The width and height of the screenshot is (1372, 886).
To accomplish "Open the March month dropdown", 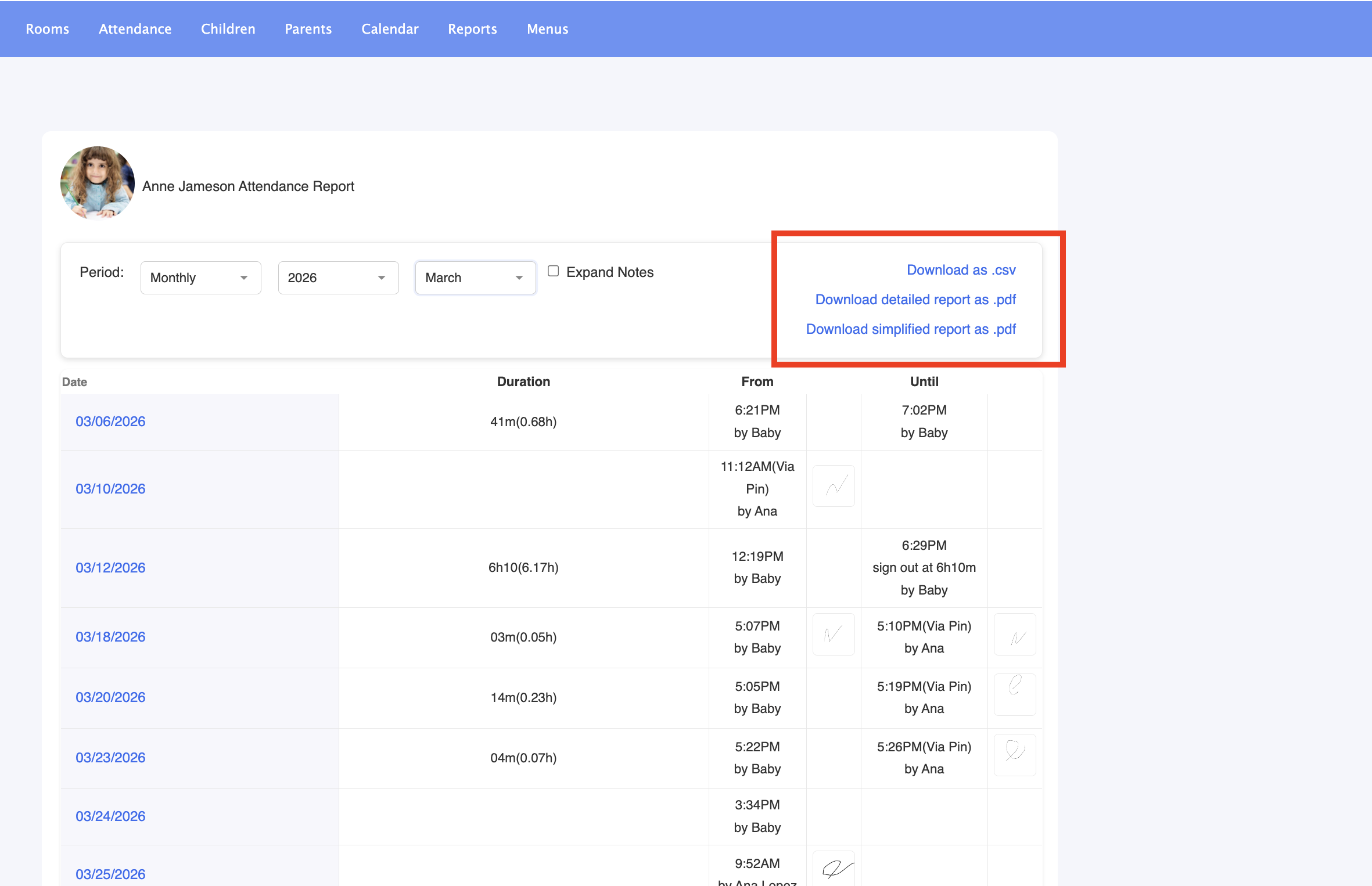I will click(475, 278).
